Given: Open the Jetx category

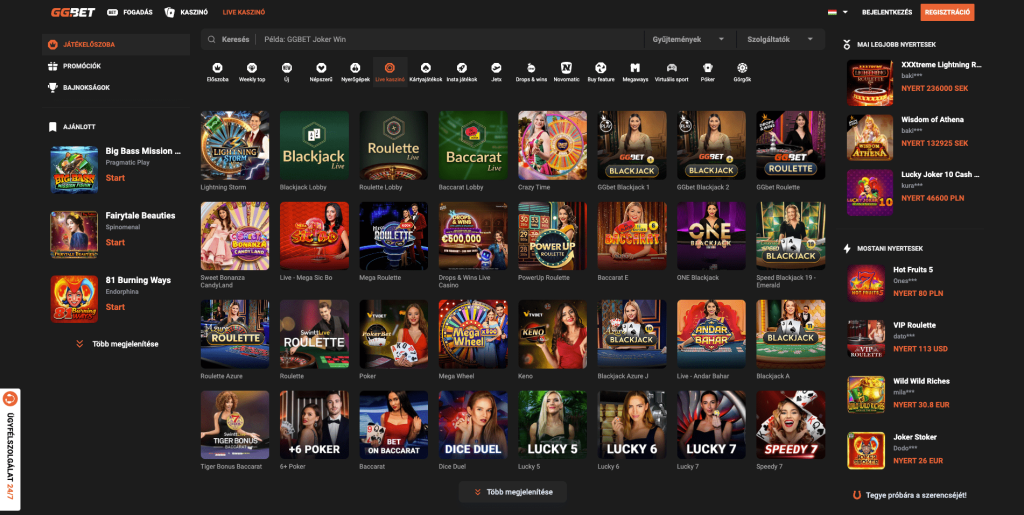Looking at the screenshot, I should click(x=496, y=72).
